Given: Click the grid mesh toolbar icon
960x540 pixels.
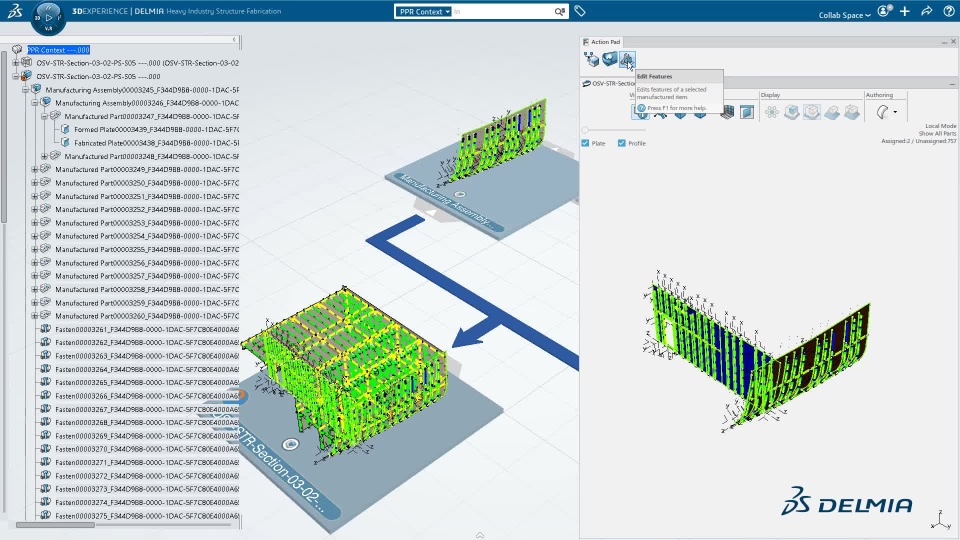Looking at the screenshot, I should click(727, 112).
